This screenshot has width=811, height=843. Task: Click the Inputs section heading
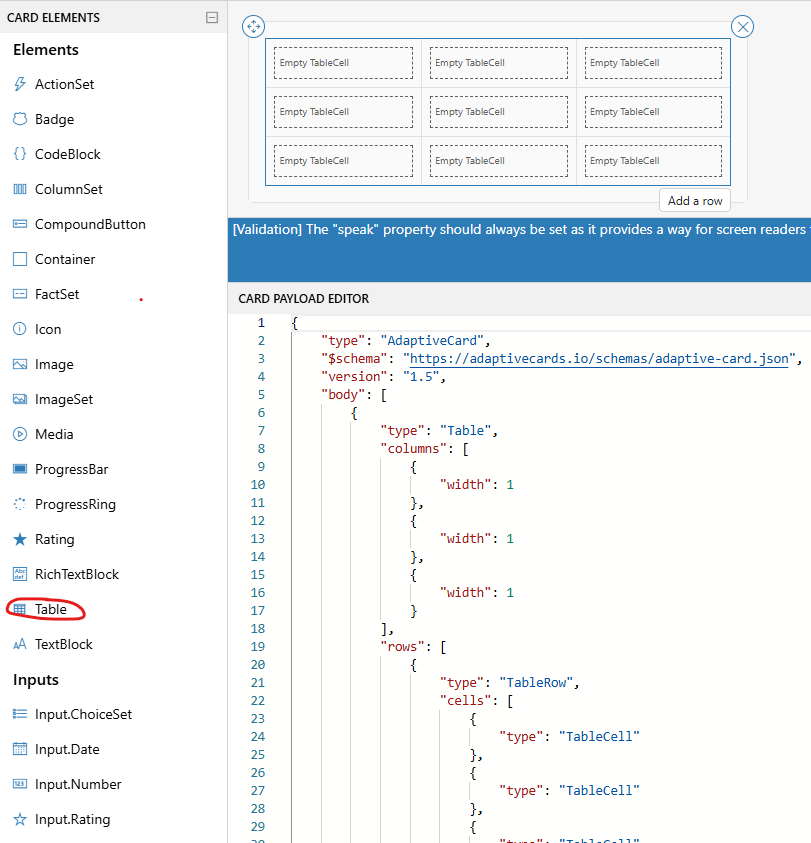point(35,680)
